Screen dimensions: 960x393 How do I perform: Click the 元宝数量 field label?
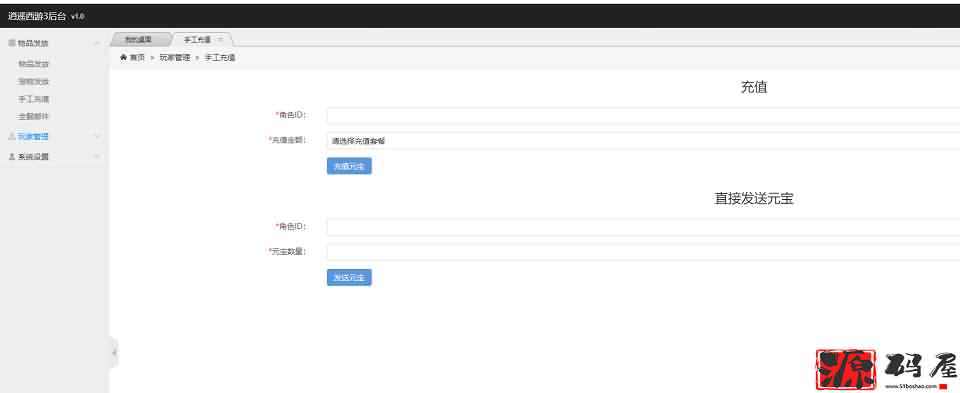tap(288, 252)
